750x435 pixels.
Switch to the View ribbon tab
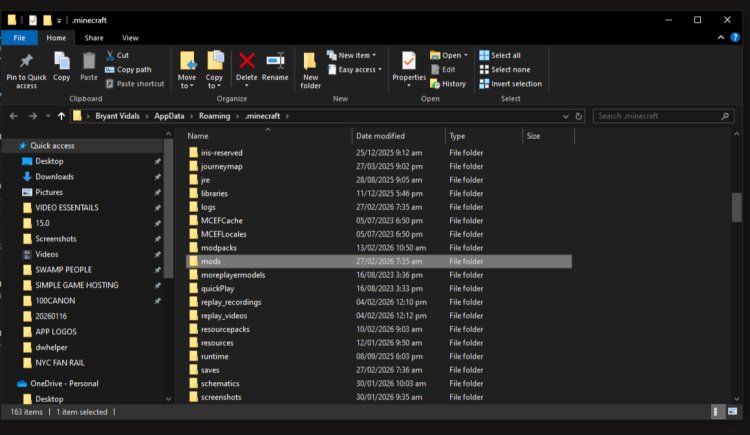coord(130,38)
